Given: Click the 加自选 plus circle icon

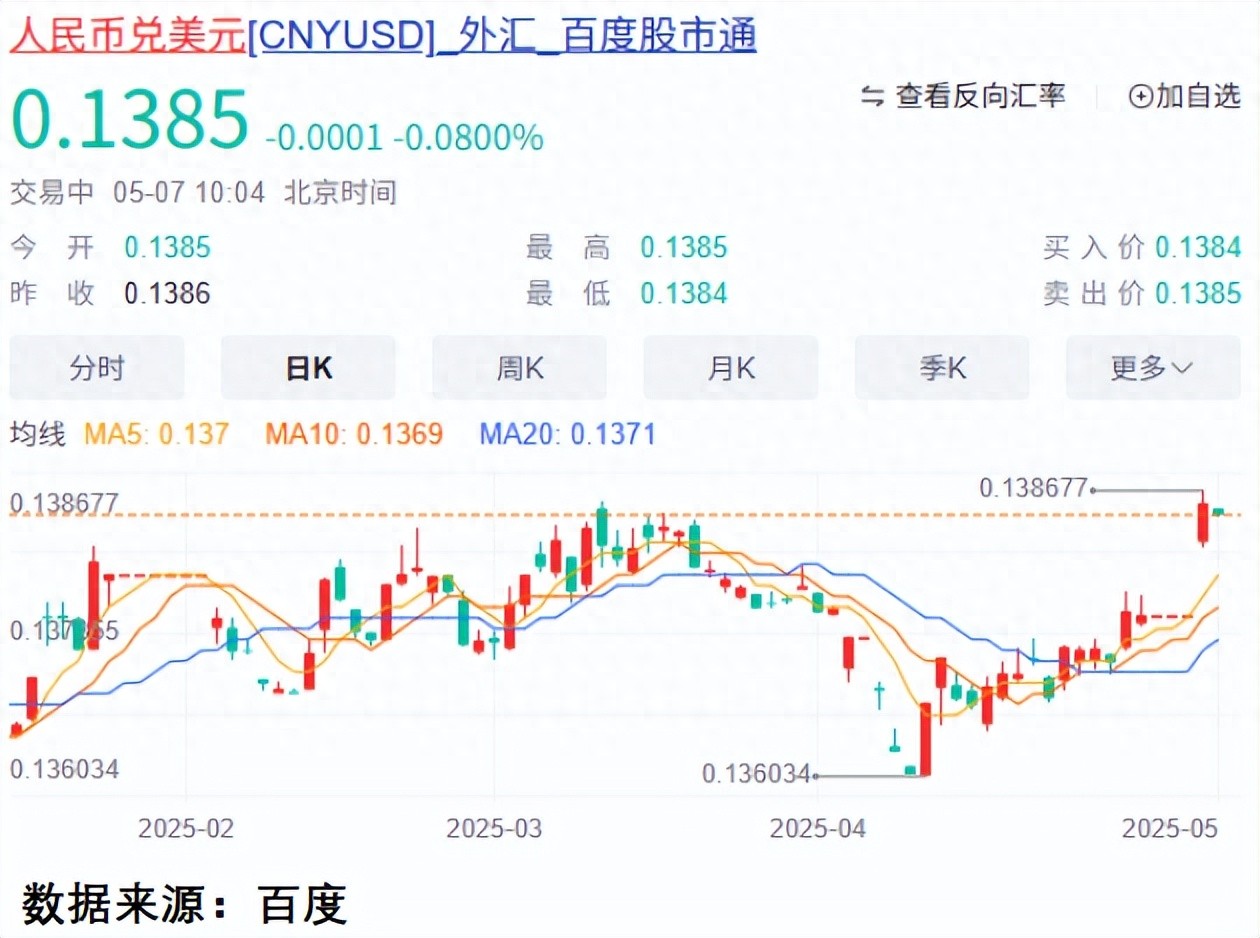Looking at the screenshot, I should click(1140, 96).
